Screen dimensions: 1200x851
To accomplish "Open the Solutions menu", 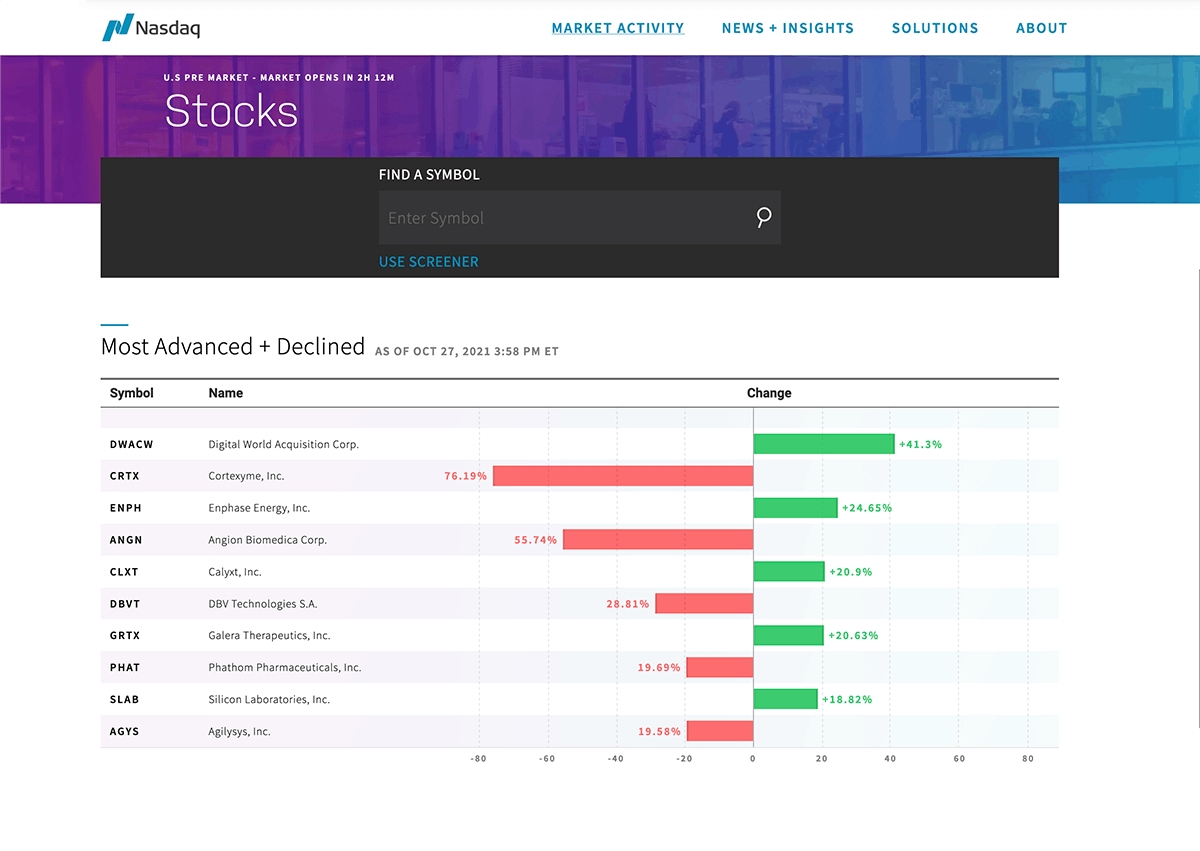I will pos(935,28).
